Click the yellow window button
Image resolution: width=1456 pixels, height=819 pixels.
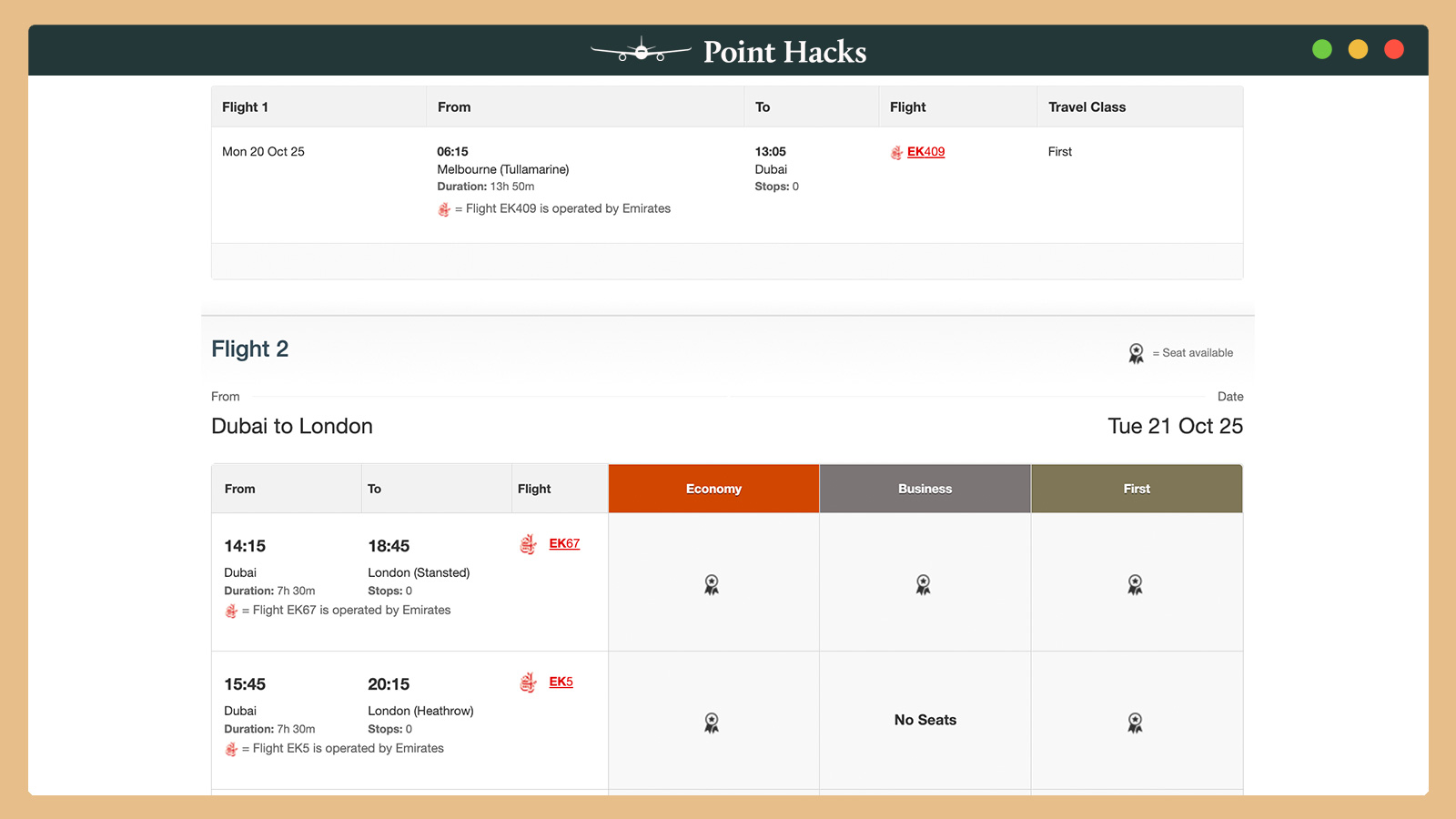click(x=1358, y=49)
